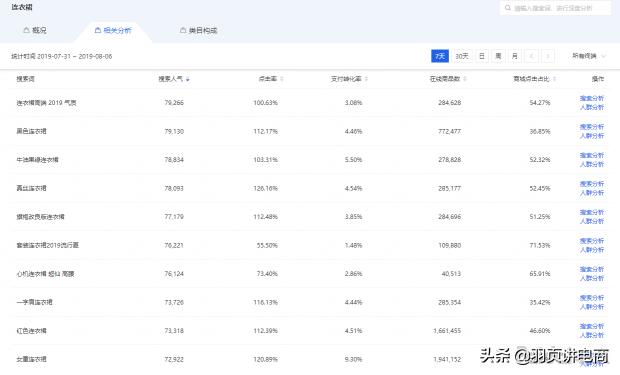
Task: Go to next period with right arrow
Action: click(548, 56)
